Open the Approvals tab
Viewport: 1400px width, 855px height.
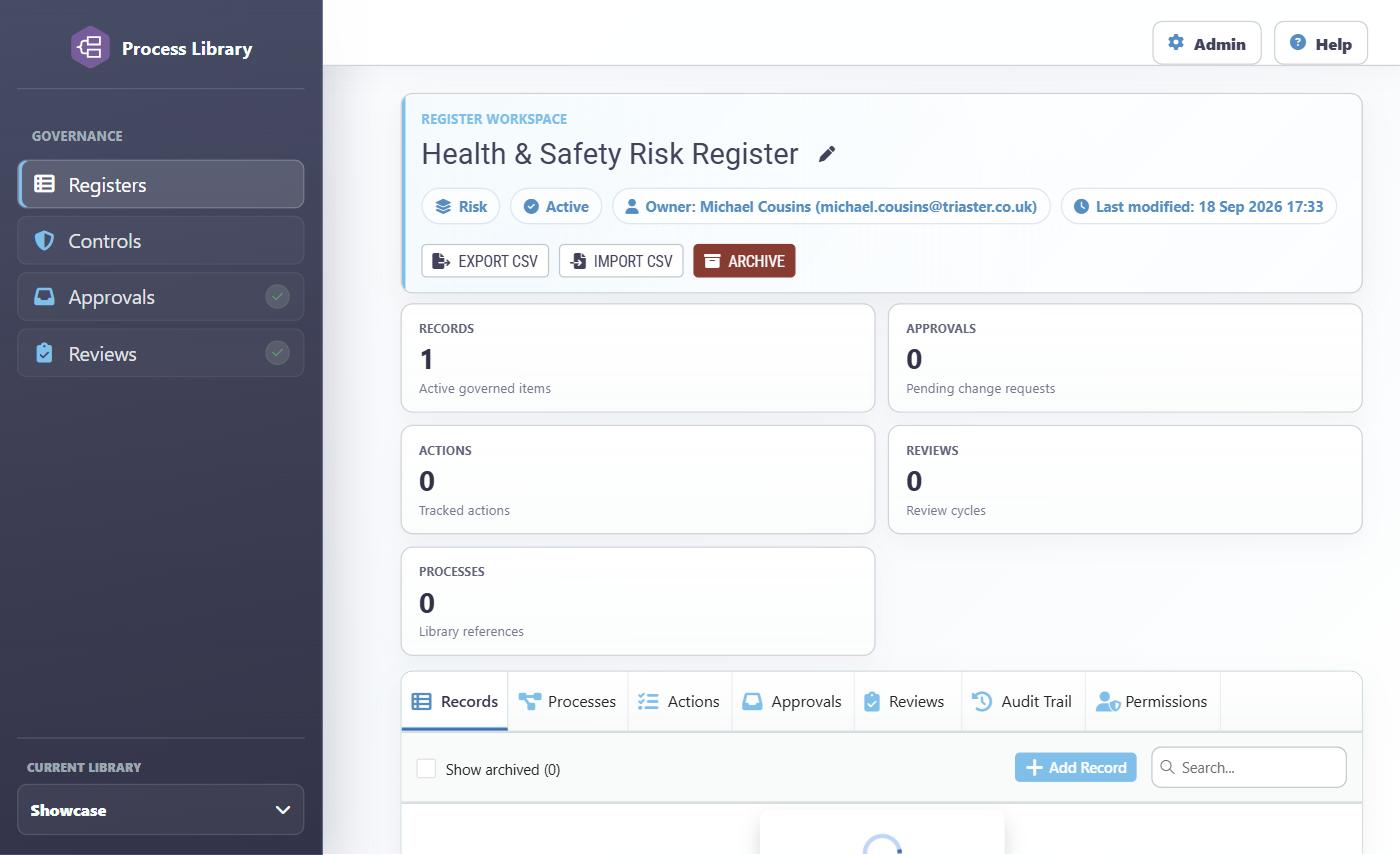tap(793, 702)
